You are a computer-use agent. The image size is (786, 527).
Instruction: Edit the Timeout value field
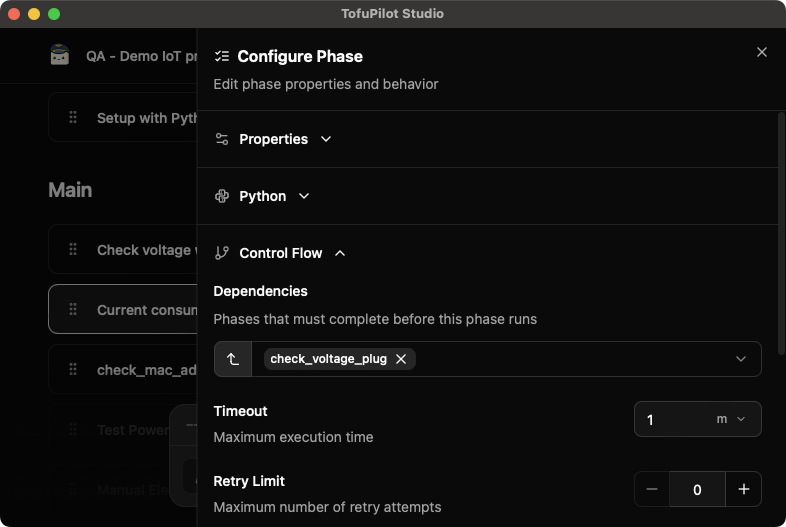click(672, 419)
